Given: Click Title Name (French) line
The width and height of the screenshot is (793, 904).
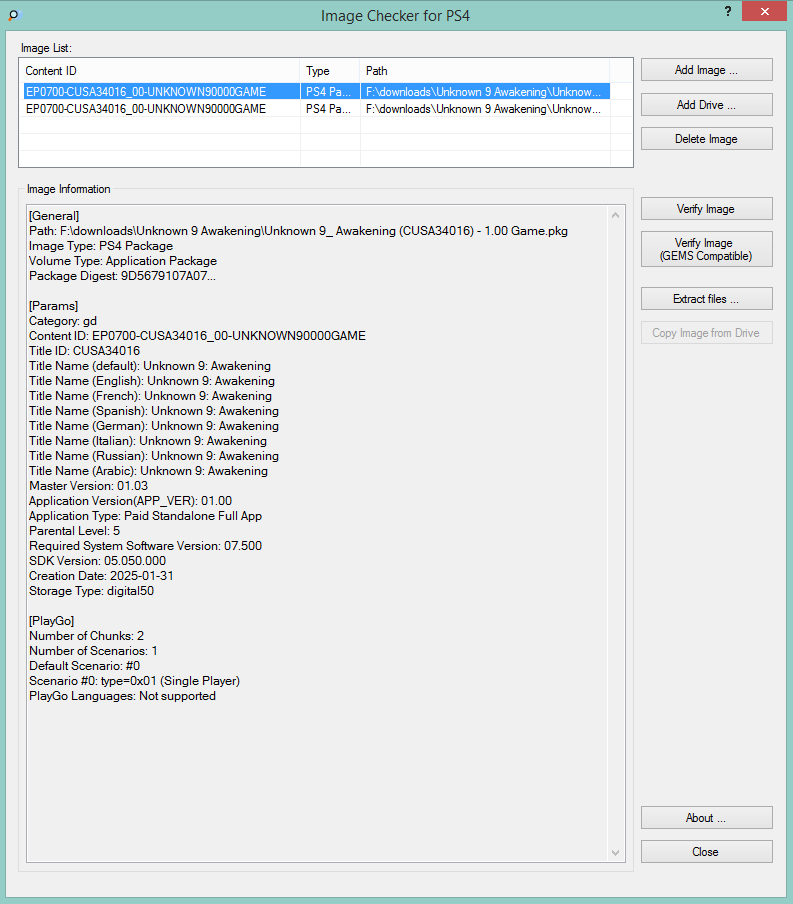Looking at the screenshot, I should pos(150,396).
